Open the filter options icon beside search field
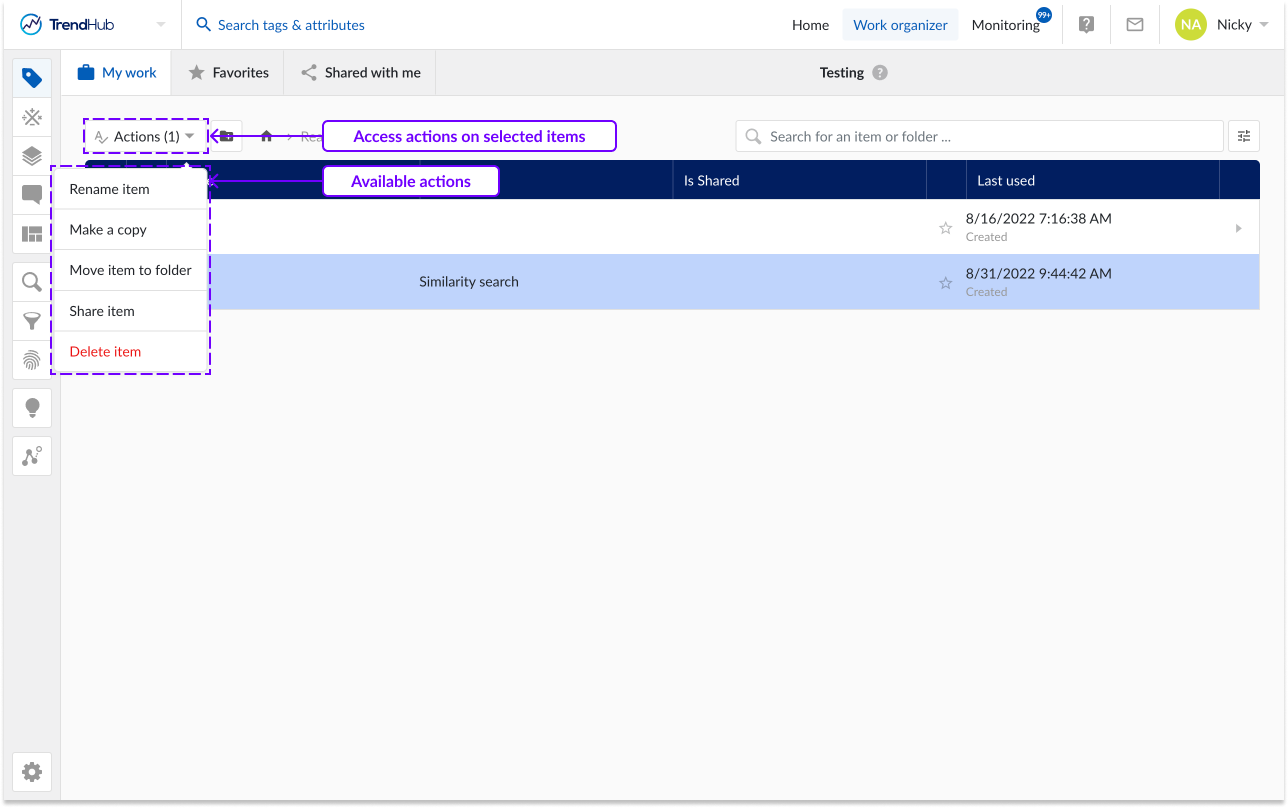The height and width of the screenshot is (808, 1288). (x=1244, y=136)
